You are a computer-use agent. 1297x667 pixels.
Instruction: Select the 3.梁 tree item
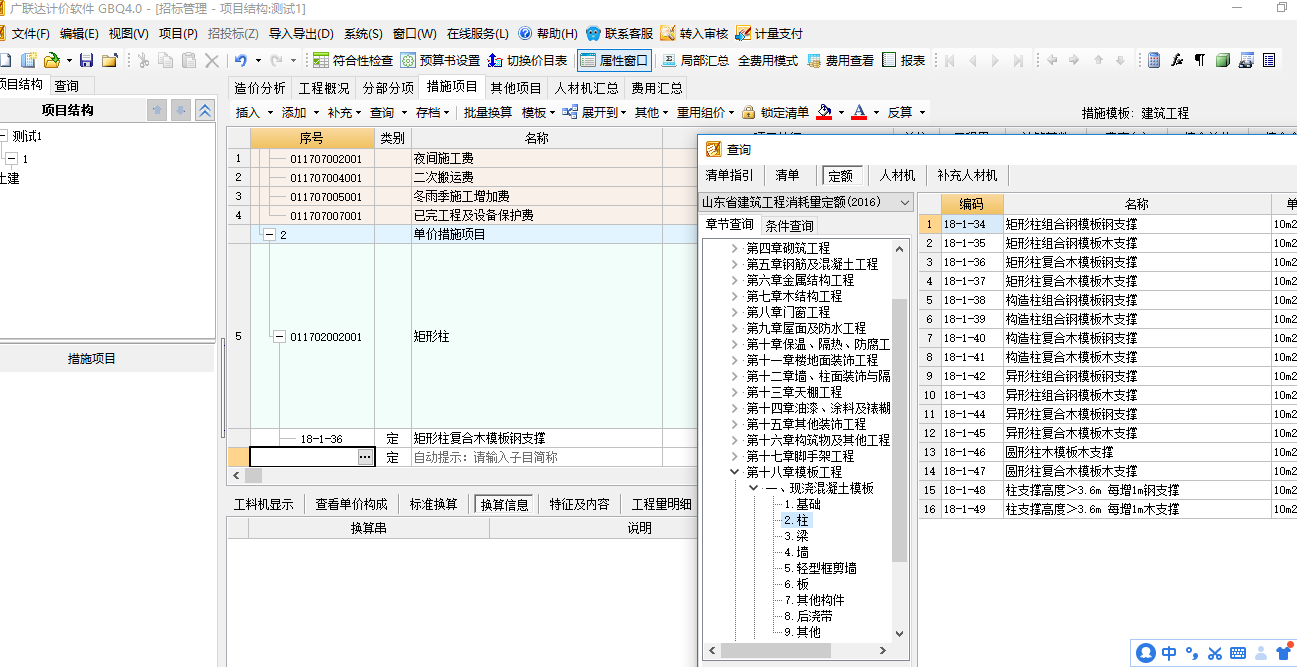click(796, 536)
